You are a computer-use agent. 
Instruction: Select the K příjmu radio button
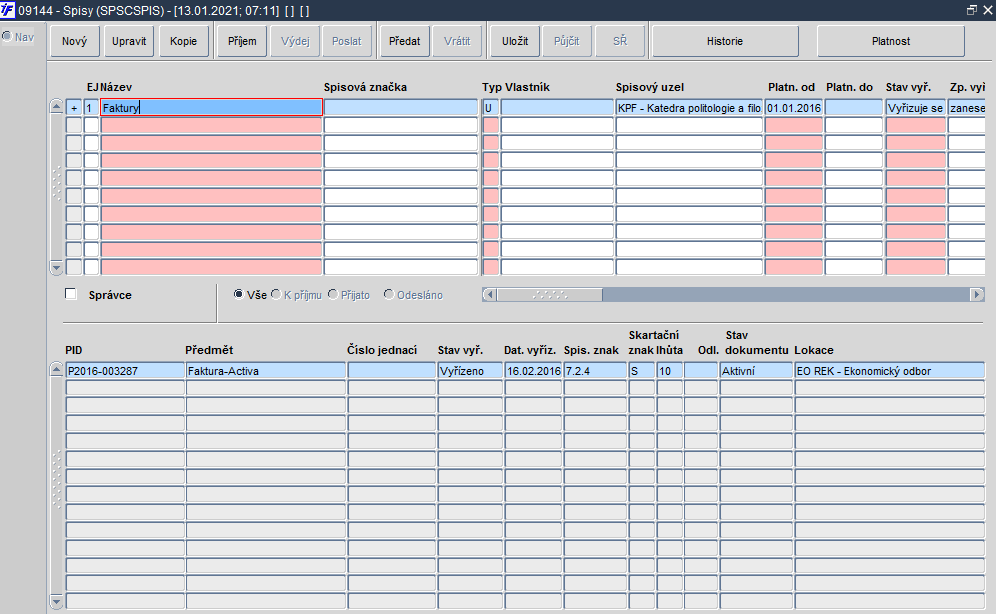pyautogui.click(x=276, y=295)
